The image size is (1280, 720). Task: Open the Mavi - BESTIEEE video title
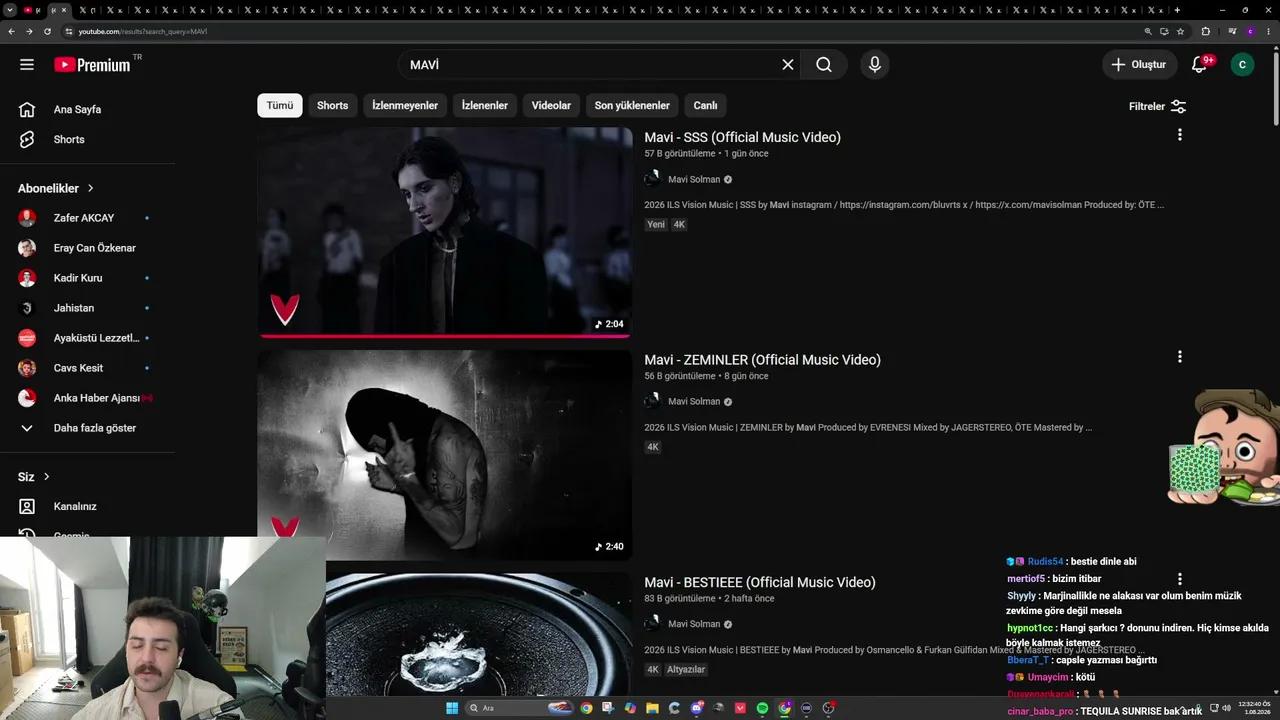click(760, 582)
